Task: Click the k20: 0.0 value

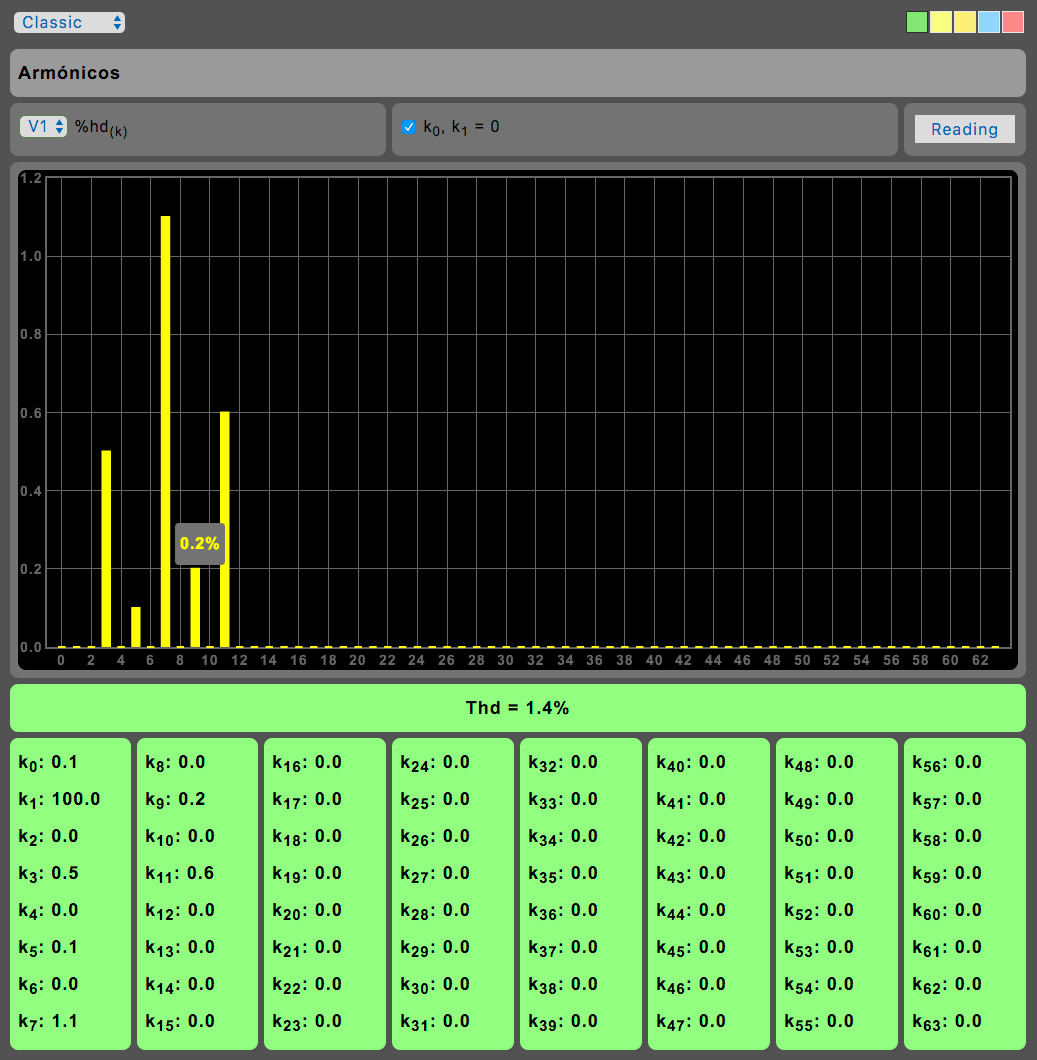Action: 307,911
